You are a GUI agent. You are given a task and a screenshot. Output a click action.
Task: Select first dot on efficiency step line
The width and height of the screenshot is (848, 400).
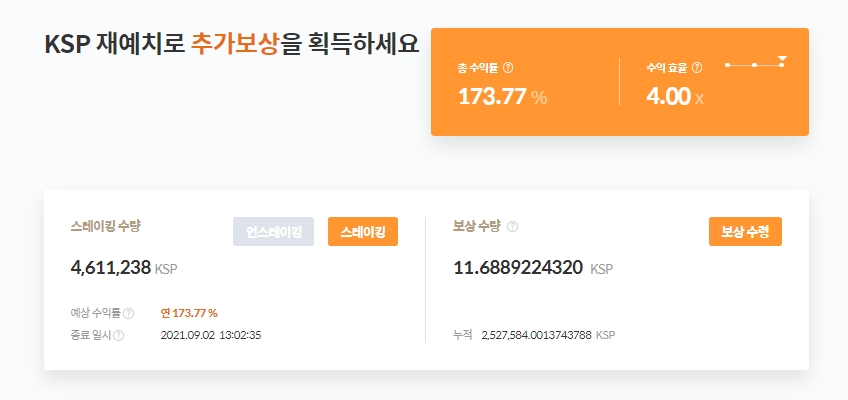[727, 65]
